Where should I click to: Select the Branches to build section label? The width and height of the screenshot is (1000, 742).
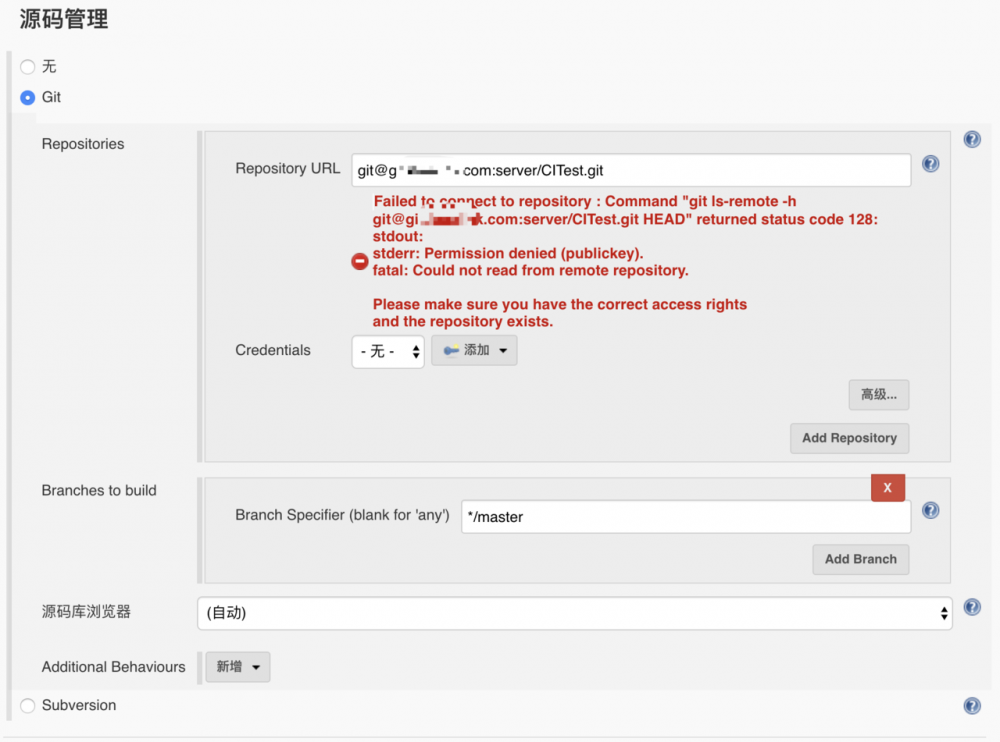[100, 490]
